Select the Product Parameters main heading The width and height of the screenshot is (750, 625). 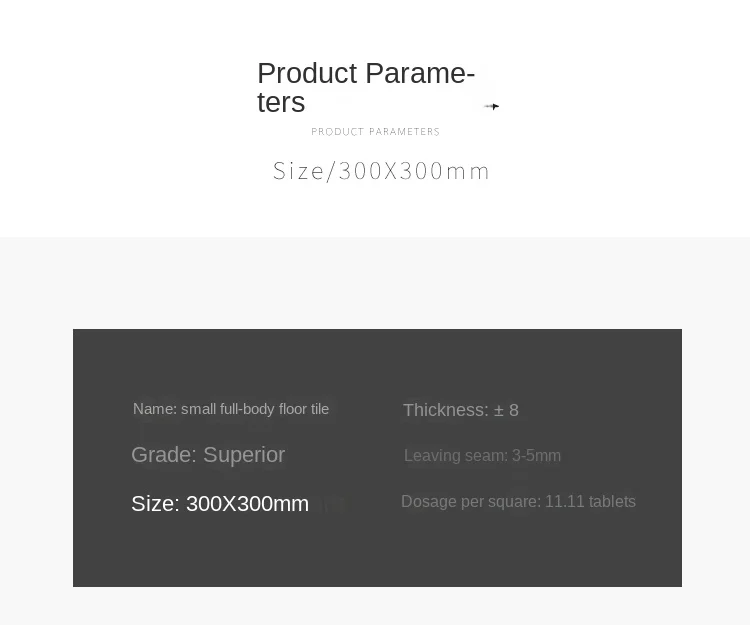coord(366,88)
